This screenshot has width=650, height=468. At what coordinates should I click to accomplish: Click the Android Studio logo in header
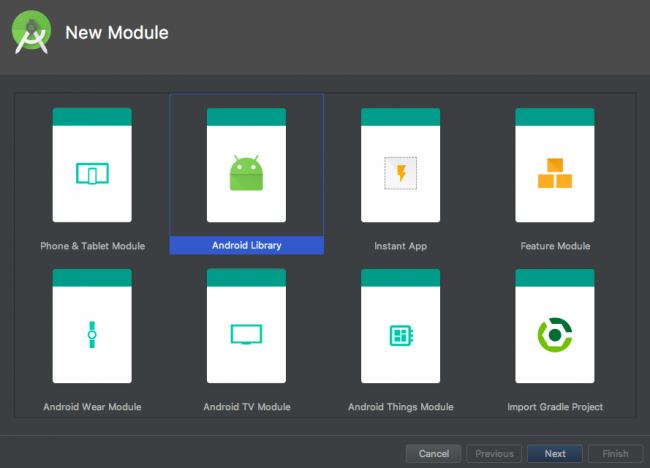(x=32, y=32)
